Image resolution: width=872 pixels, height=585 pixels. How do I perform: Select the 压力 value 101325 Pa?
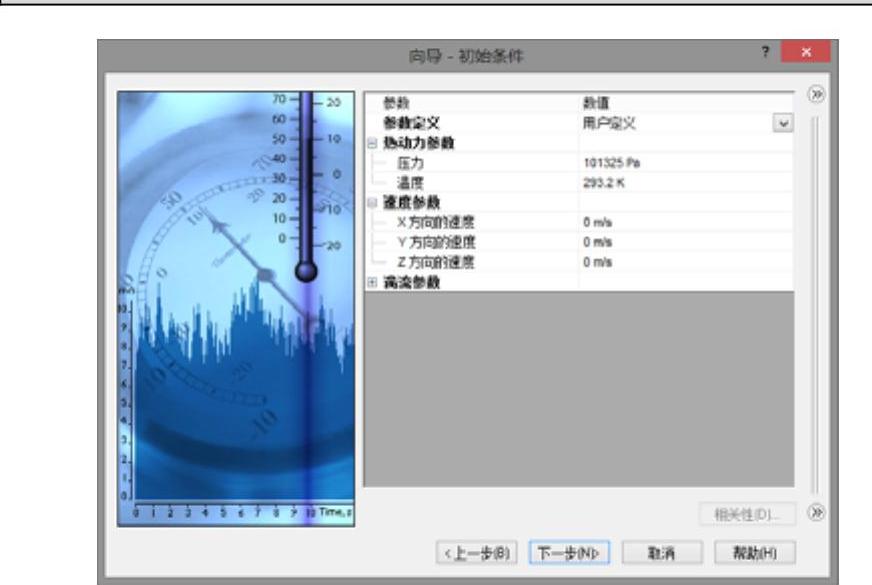coord(612,163)
